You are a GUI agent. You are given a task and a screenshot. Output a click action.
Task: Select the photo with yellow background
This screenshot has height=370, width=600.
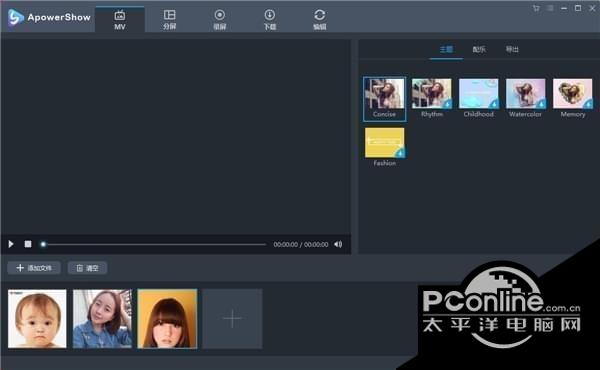(x=167, y=319)
